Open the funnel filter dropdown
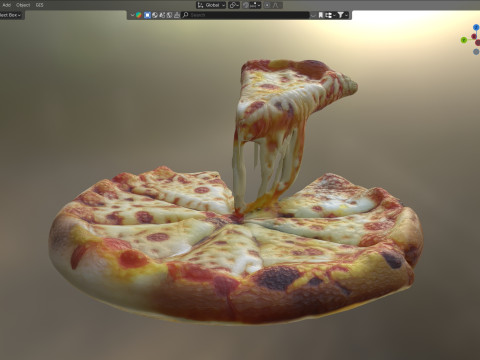480x360 pixels. click(x=343, y=15)
